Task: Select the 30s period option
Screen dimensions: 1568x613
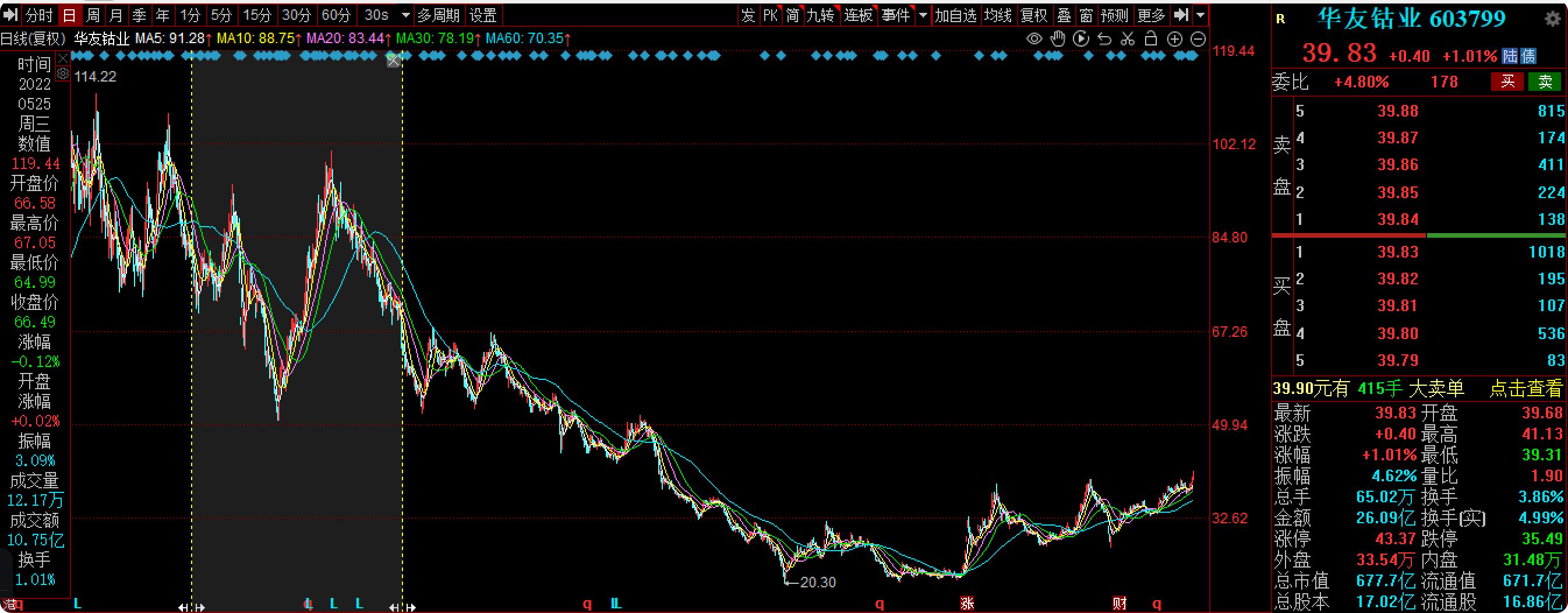Action: [376, 15]
